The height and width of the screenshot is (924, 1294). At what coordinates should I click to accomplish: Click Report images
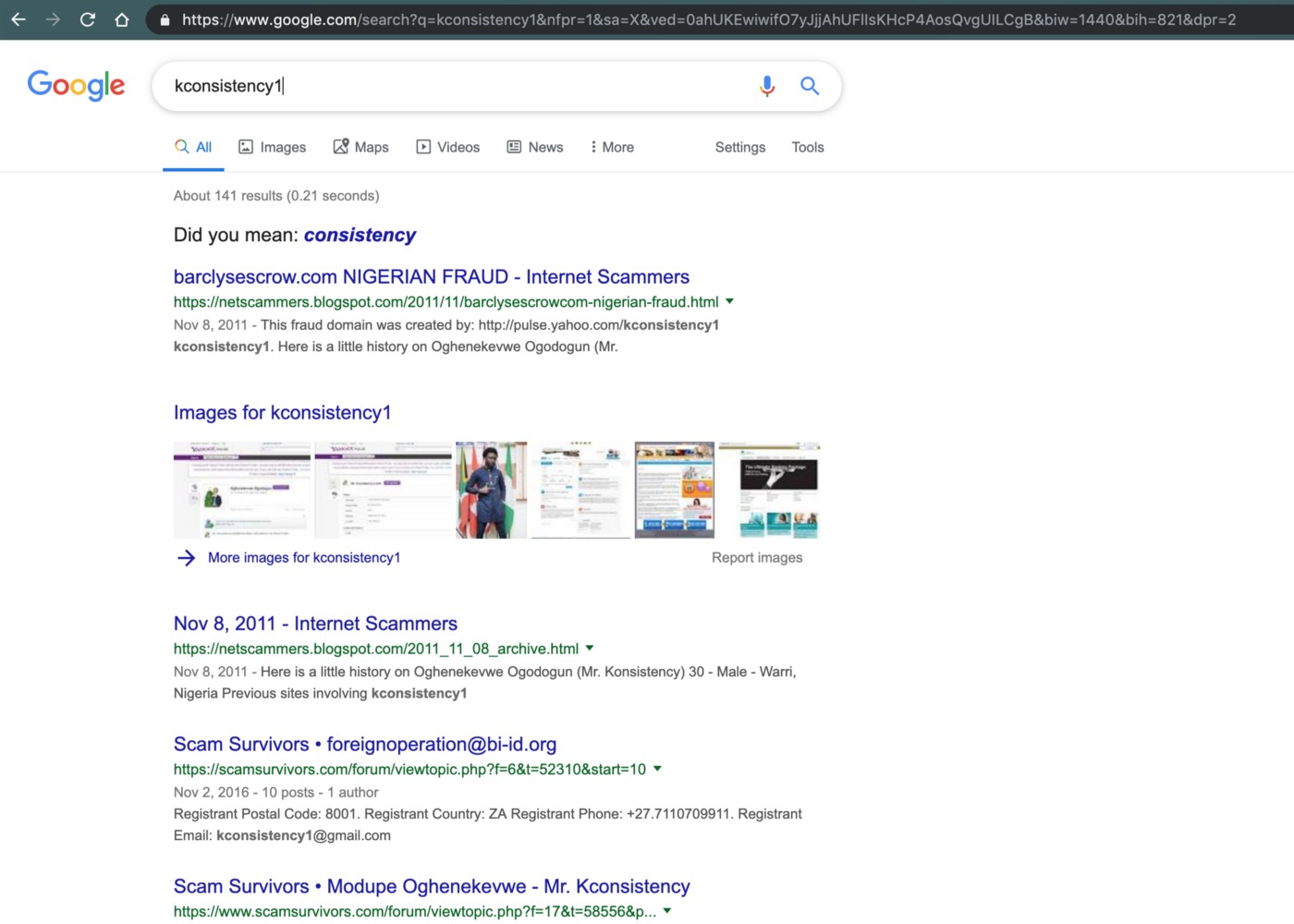pyautogui.click(x=757, y=558)
